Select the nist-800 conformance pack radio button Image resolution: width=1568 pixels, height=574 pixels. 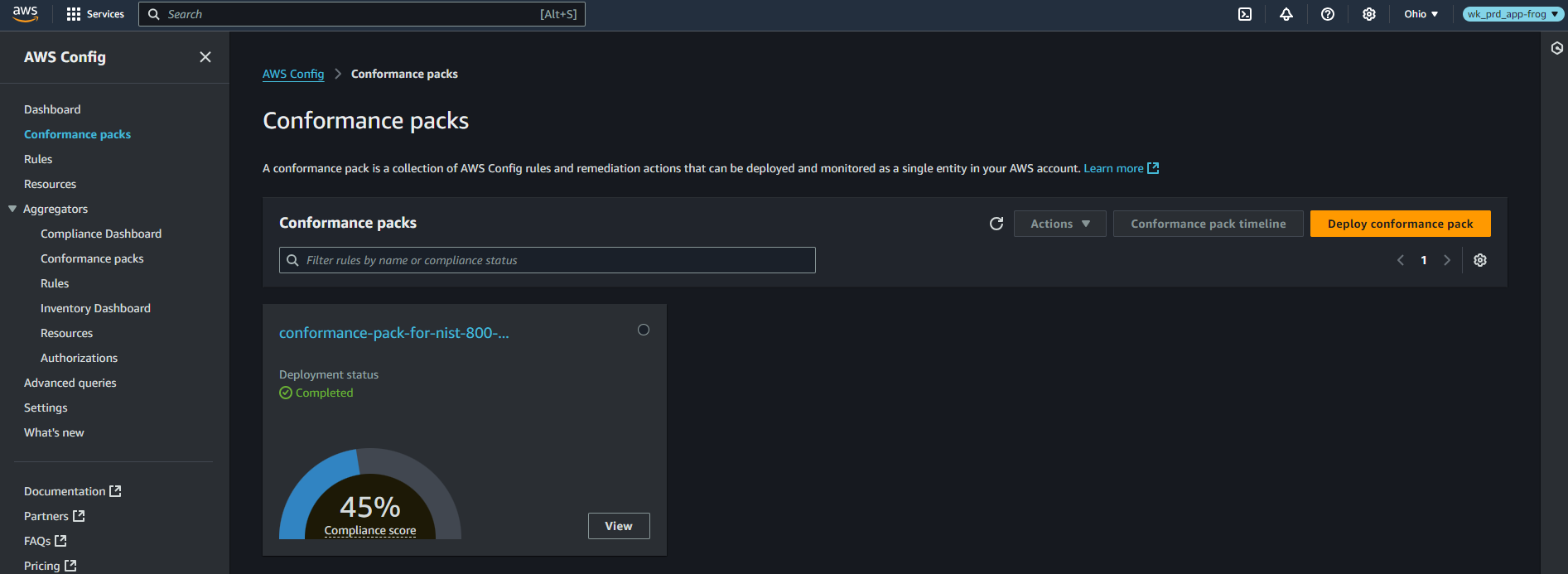tap(644, 330)
